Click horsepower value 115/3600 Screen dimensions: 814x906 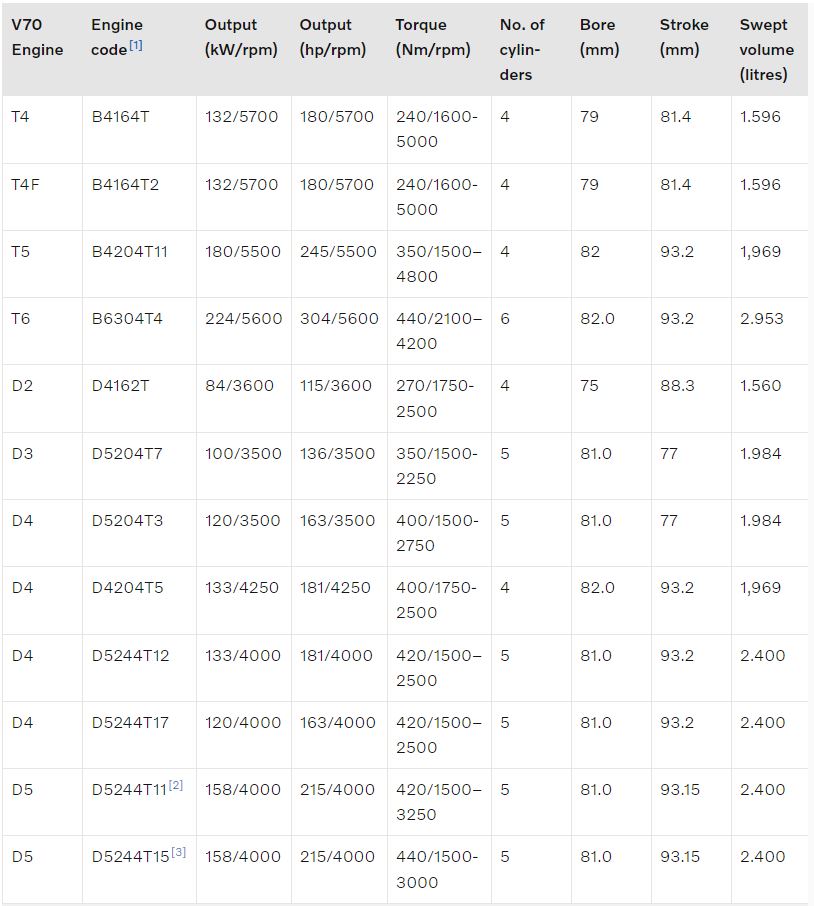click(x=336, y=386)
